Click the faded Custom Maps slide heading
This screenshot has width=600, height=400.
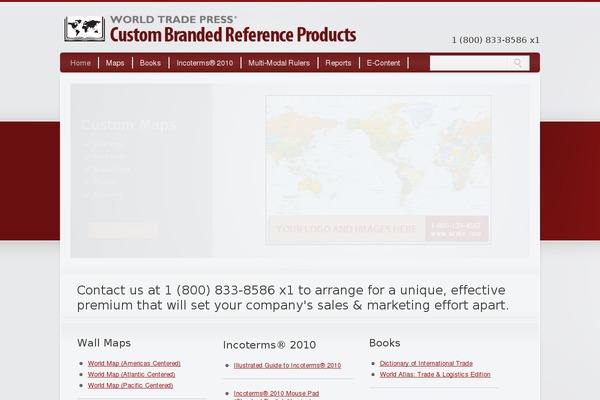(129, 125)
